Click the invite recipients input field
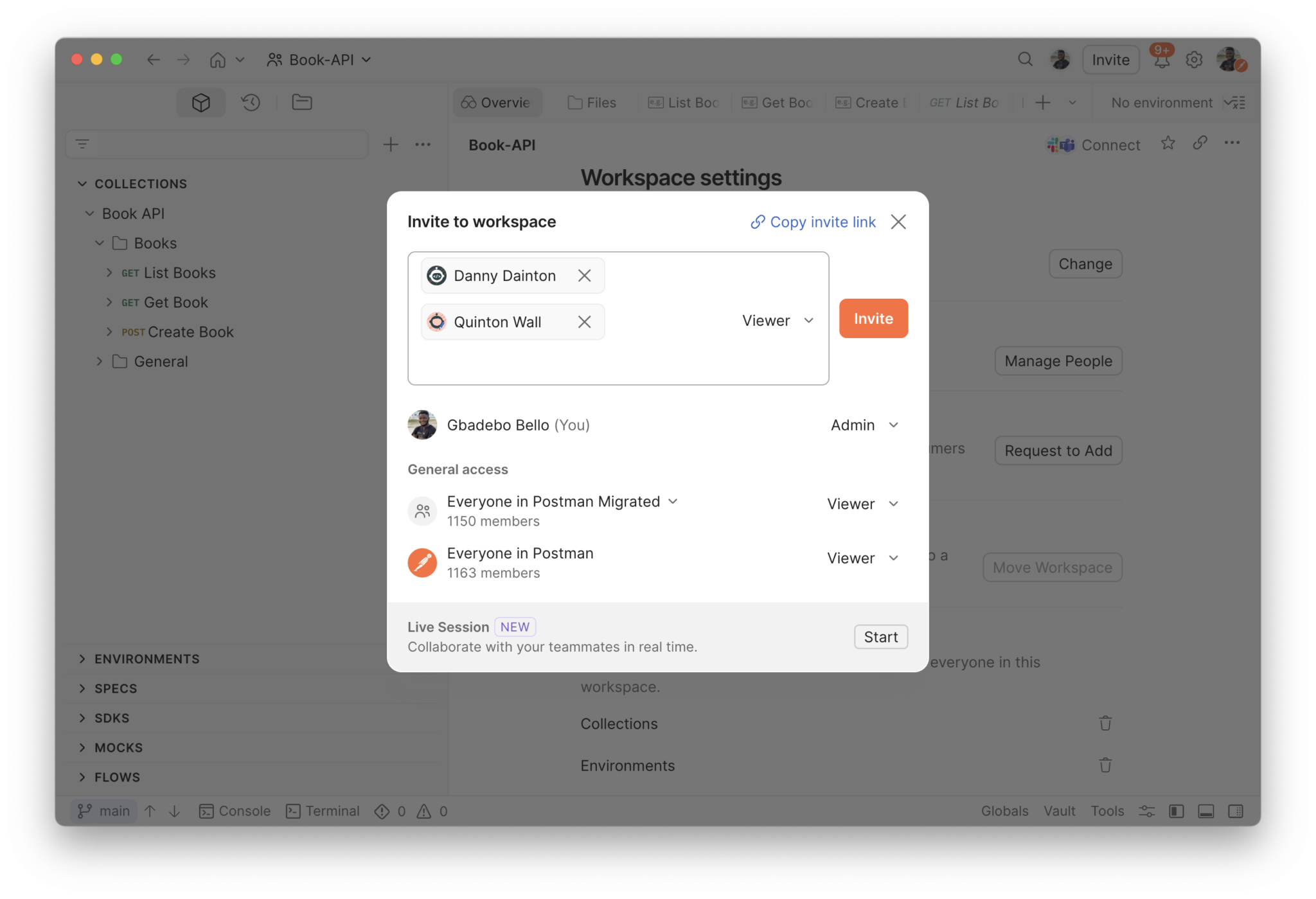This screenshot has height=899, width=1316. pos(618,318)
